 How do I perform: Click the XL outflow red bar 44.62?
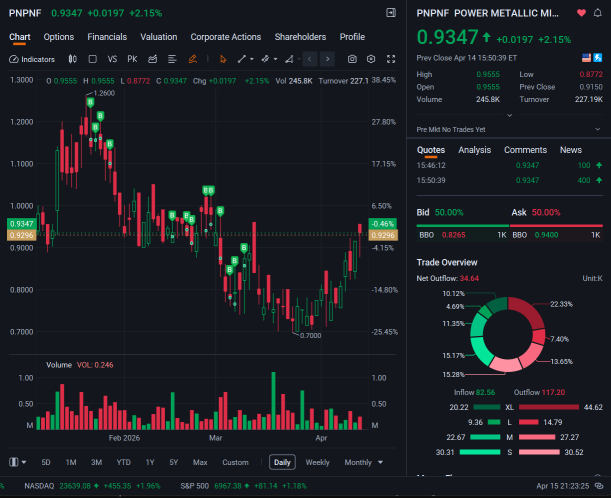pyautogui.click(x=549, y=407)
